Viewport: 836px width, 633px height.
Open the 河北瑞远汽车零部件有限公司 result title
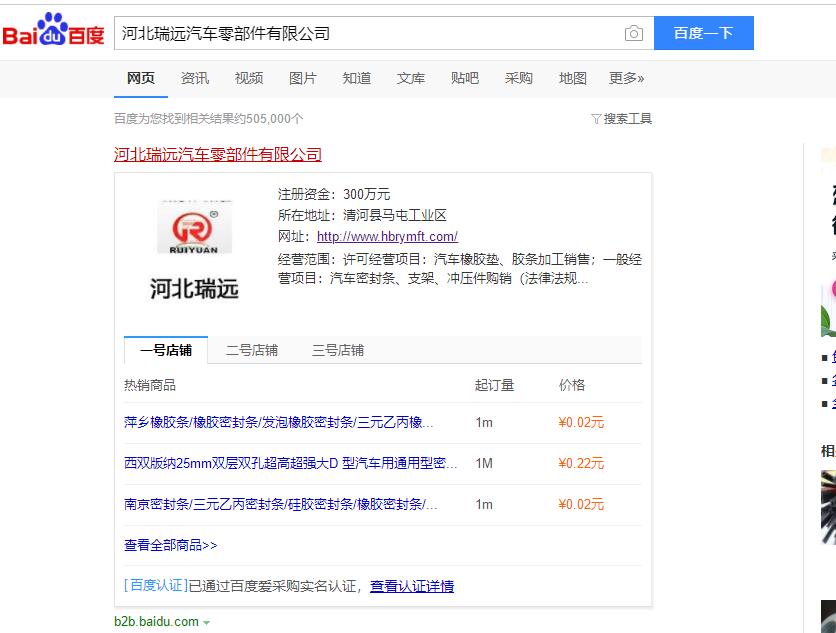218,155
